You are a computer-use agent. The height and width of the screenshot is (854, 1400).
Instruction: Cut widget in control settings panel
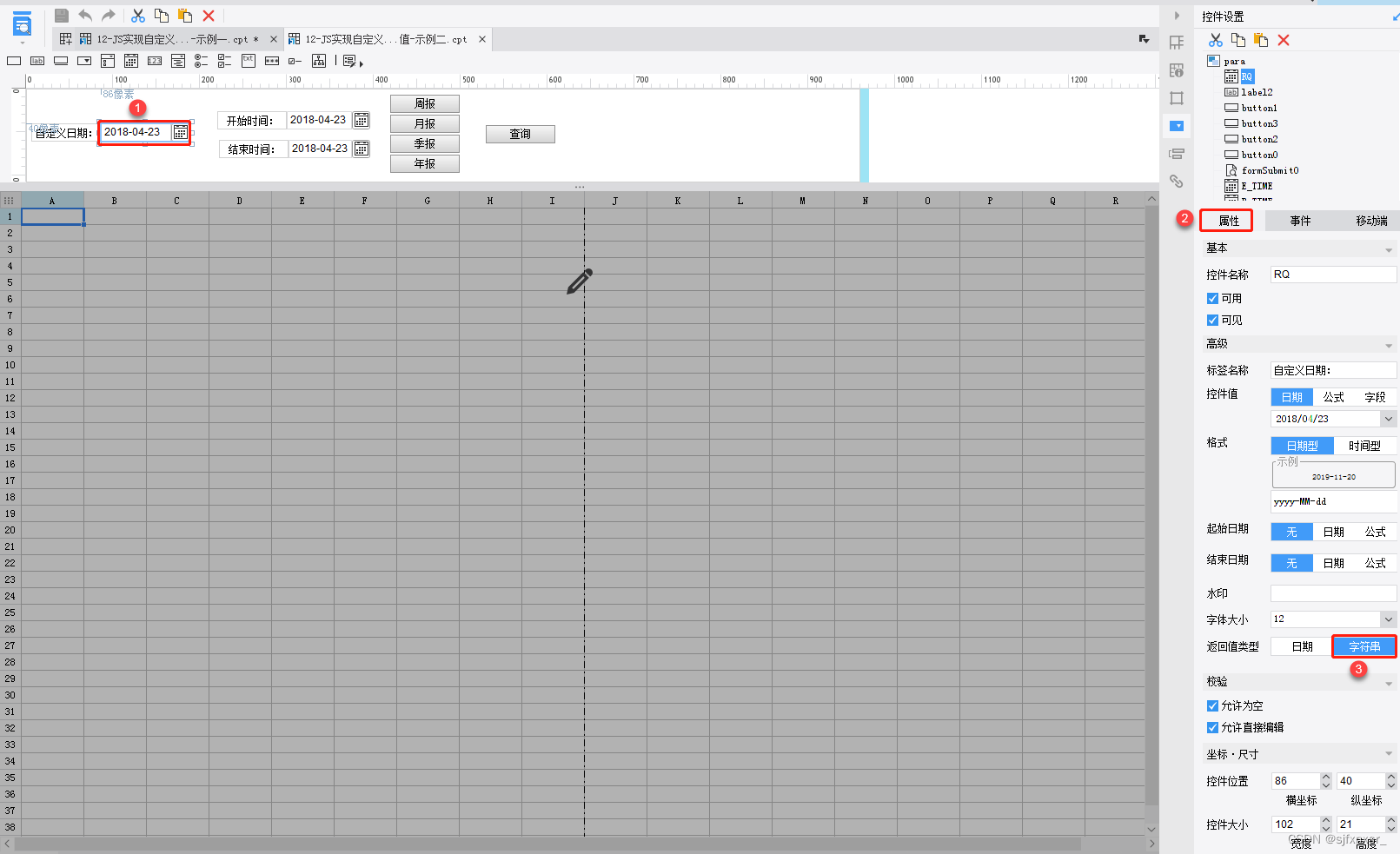[x=1216, y=40]
